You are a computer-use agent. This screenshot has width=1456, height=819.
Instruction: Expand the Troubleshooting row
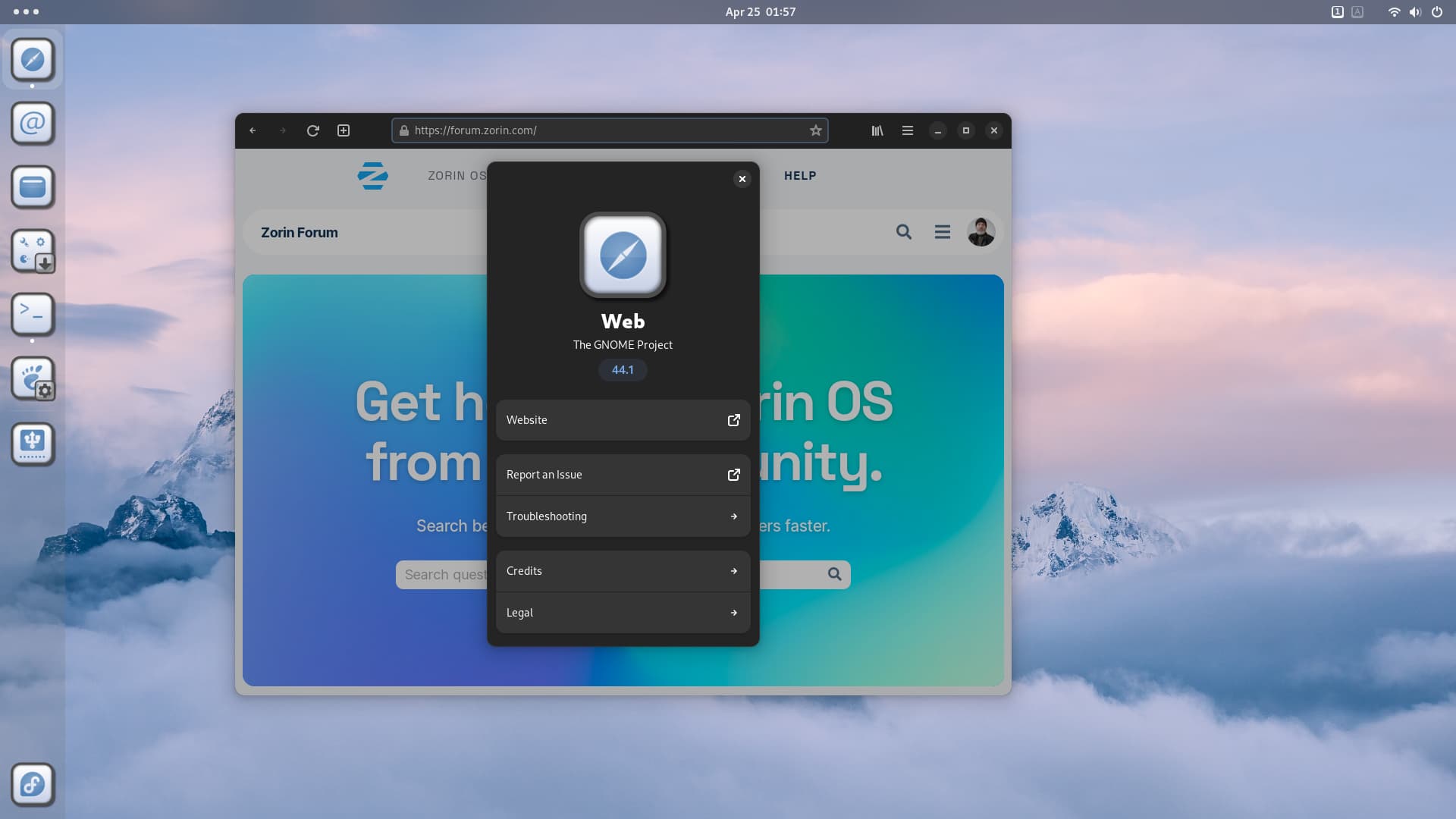(623, 516)
